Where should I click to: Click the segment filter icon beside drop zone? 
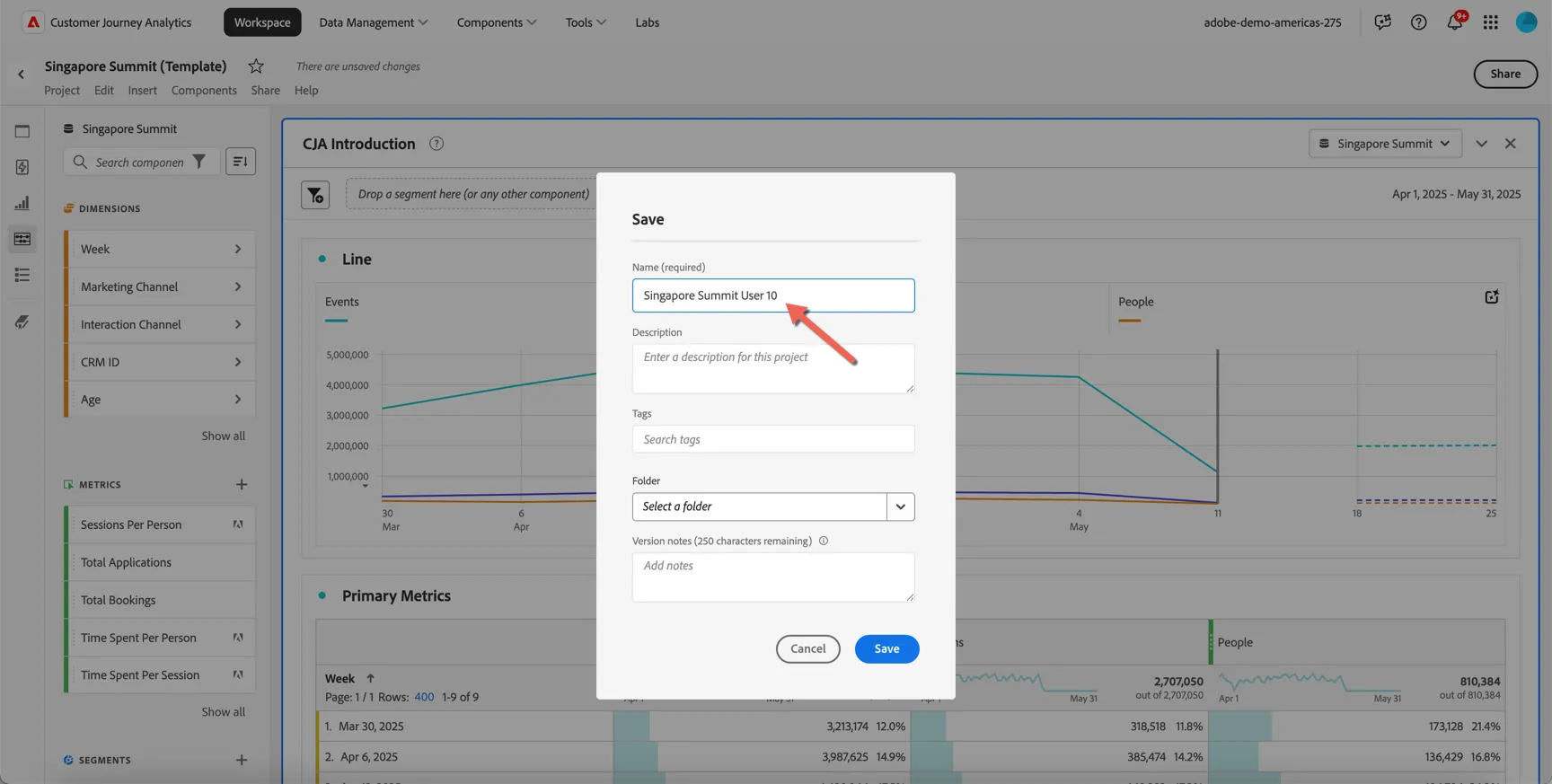[x=315, y=195]
